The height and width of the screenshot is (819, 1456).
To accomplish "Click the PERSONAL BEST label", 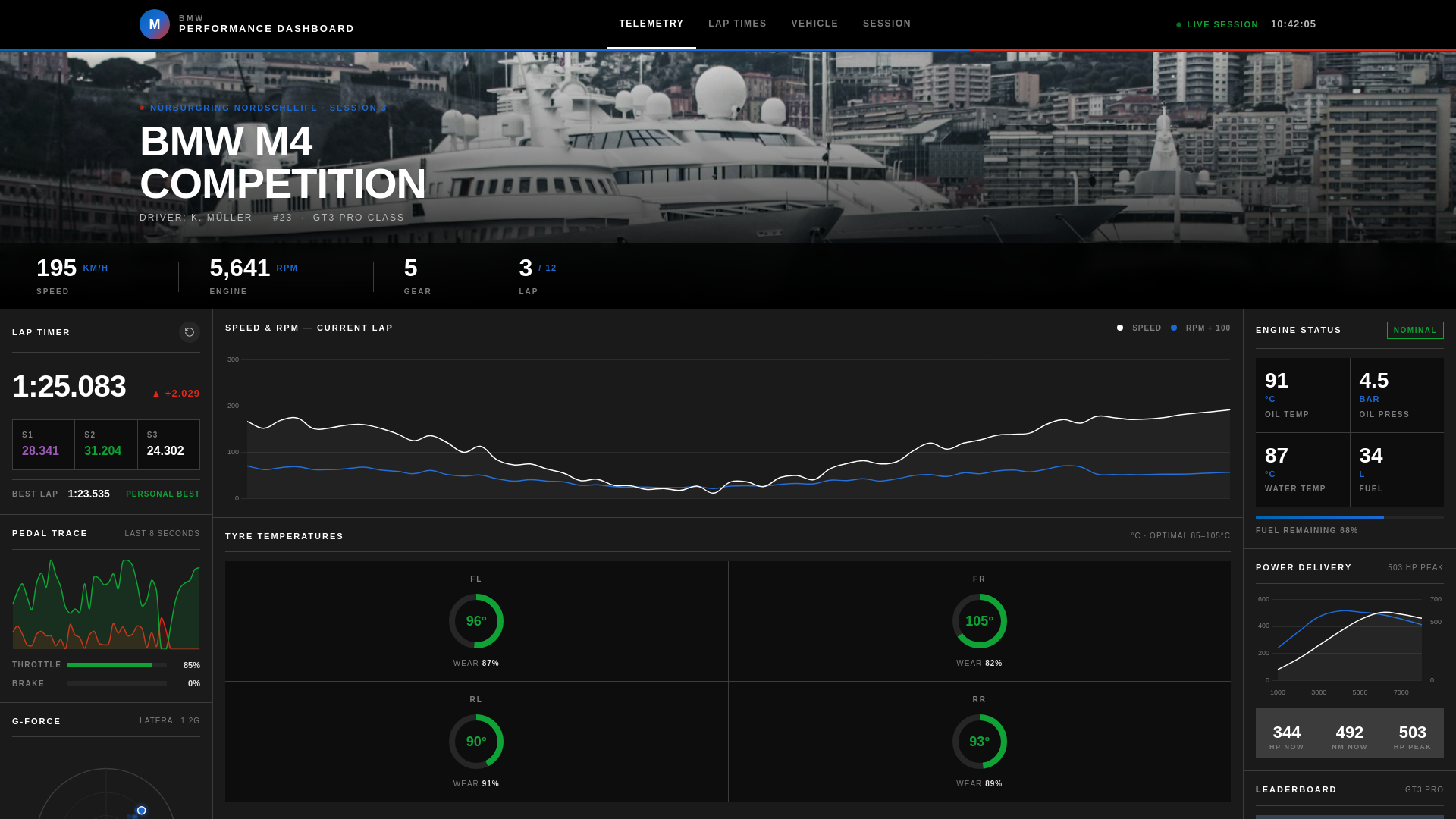I will (163, 494).
